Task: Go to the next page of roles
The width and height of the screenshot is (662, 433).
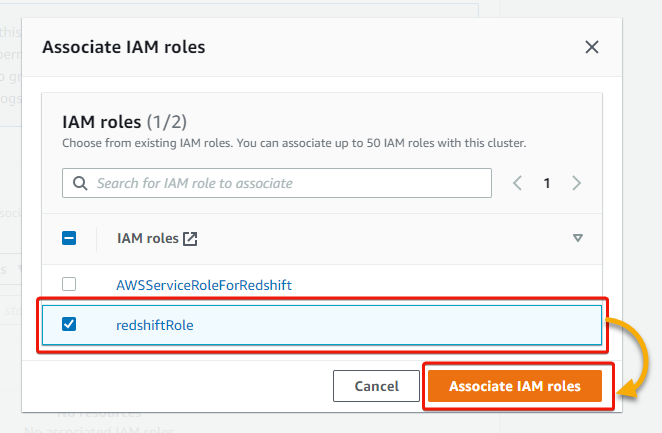Action: 577,183
